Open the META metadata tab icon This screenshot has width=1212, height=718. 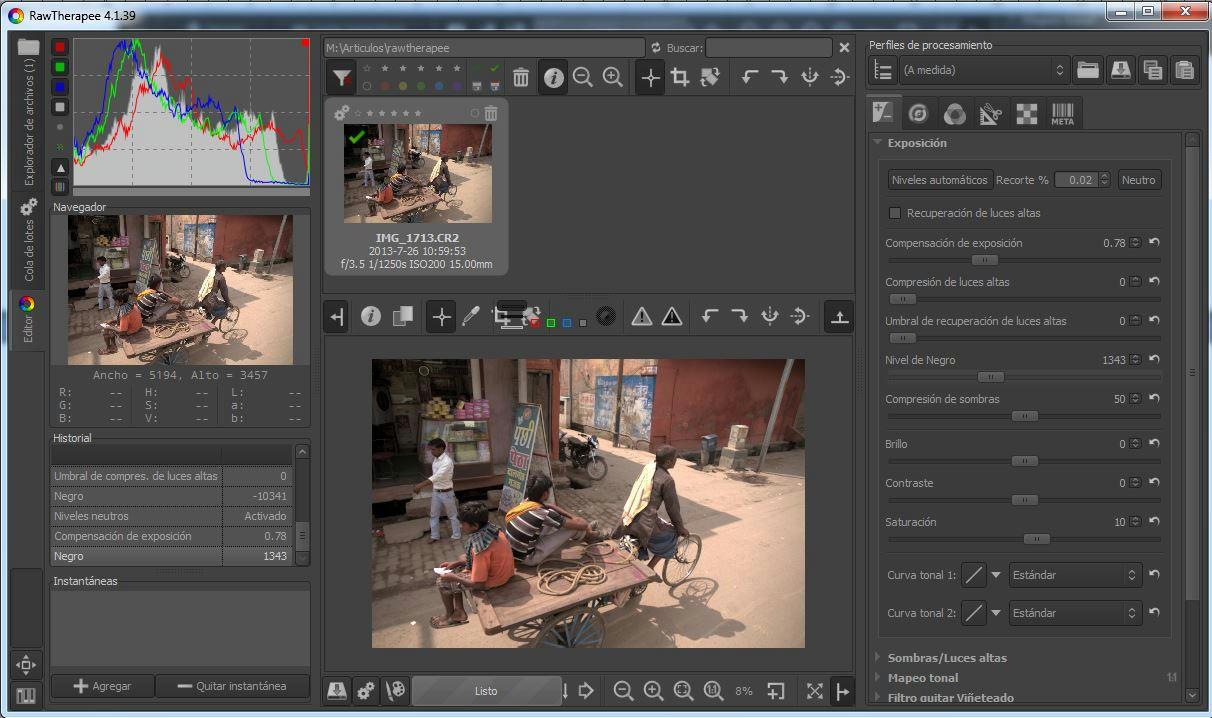[1062, 114]
